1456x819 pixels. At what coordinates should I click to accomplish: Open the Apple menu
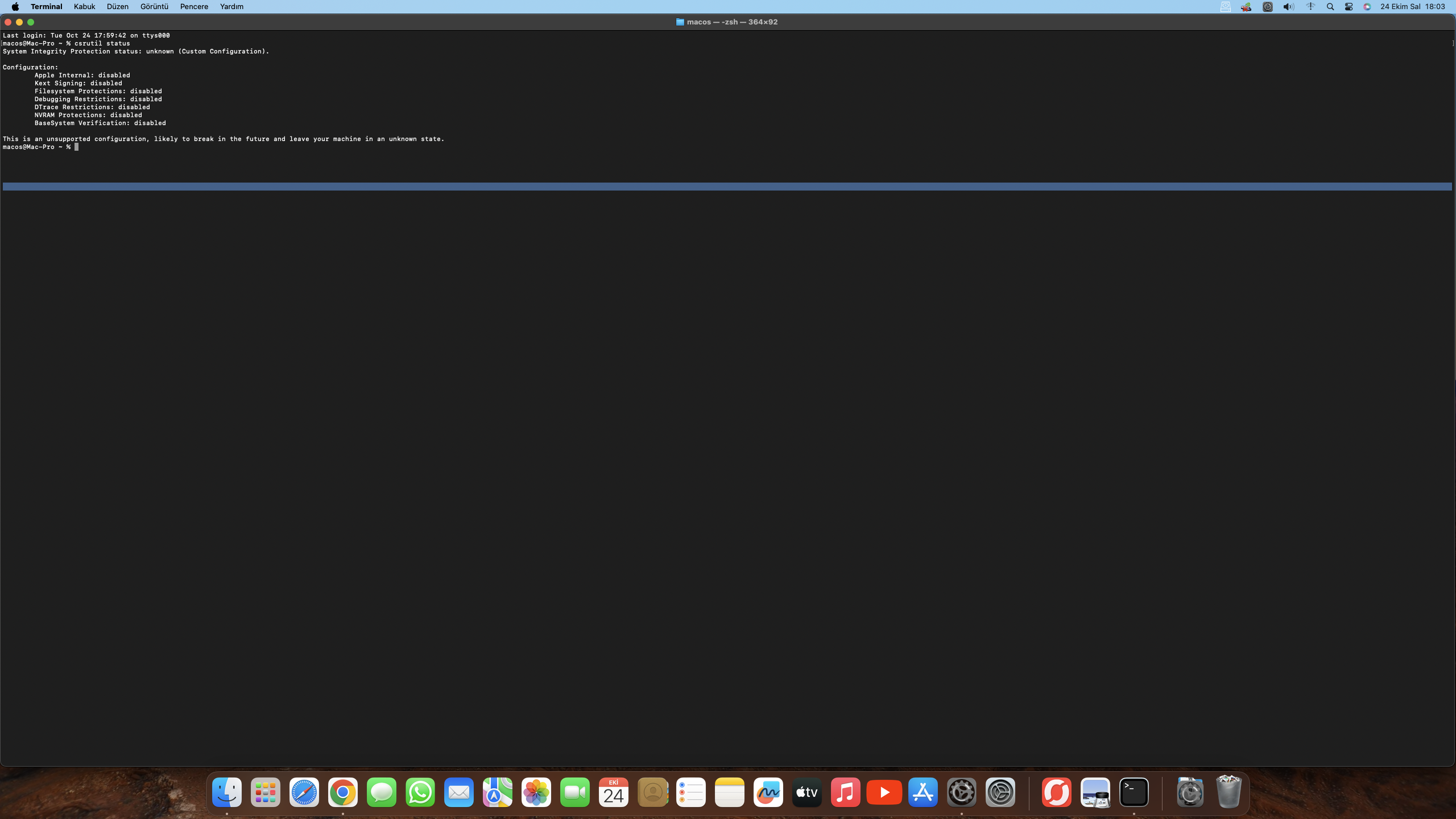pyautogui.click(x=15, y=6)
